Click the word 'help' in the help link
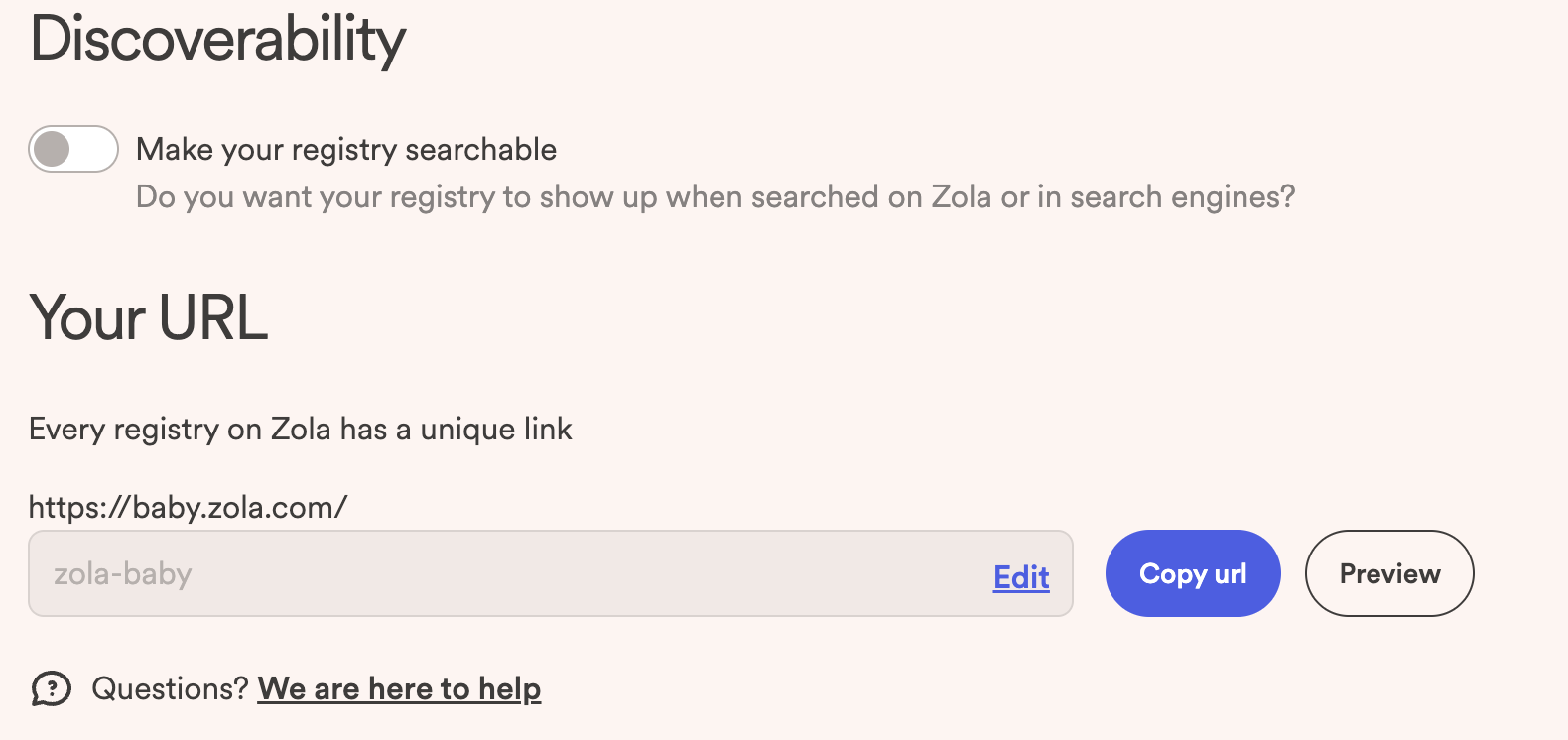 tap(510, 688)
